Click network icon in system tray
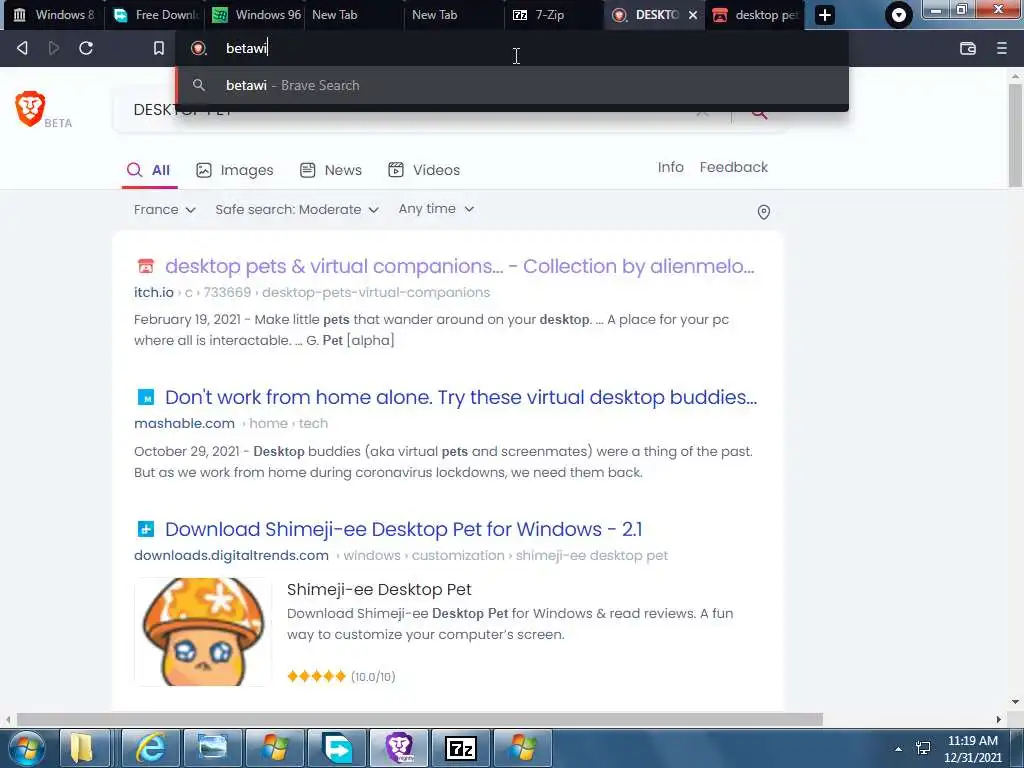1024x768 pixels. click(x=923, y=748)
